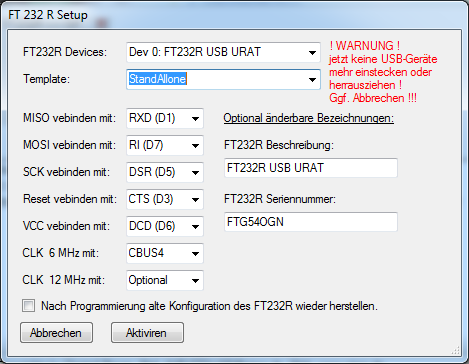Image resolution: width=469 pixels, height=364 pixels.
Task: Open SCK pin dropdown showing DSR (D5)
Action: point(165,172)
